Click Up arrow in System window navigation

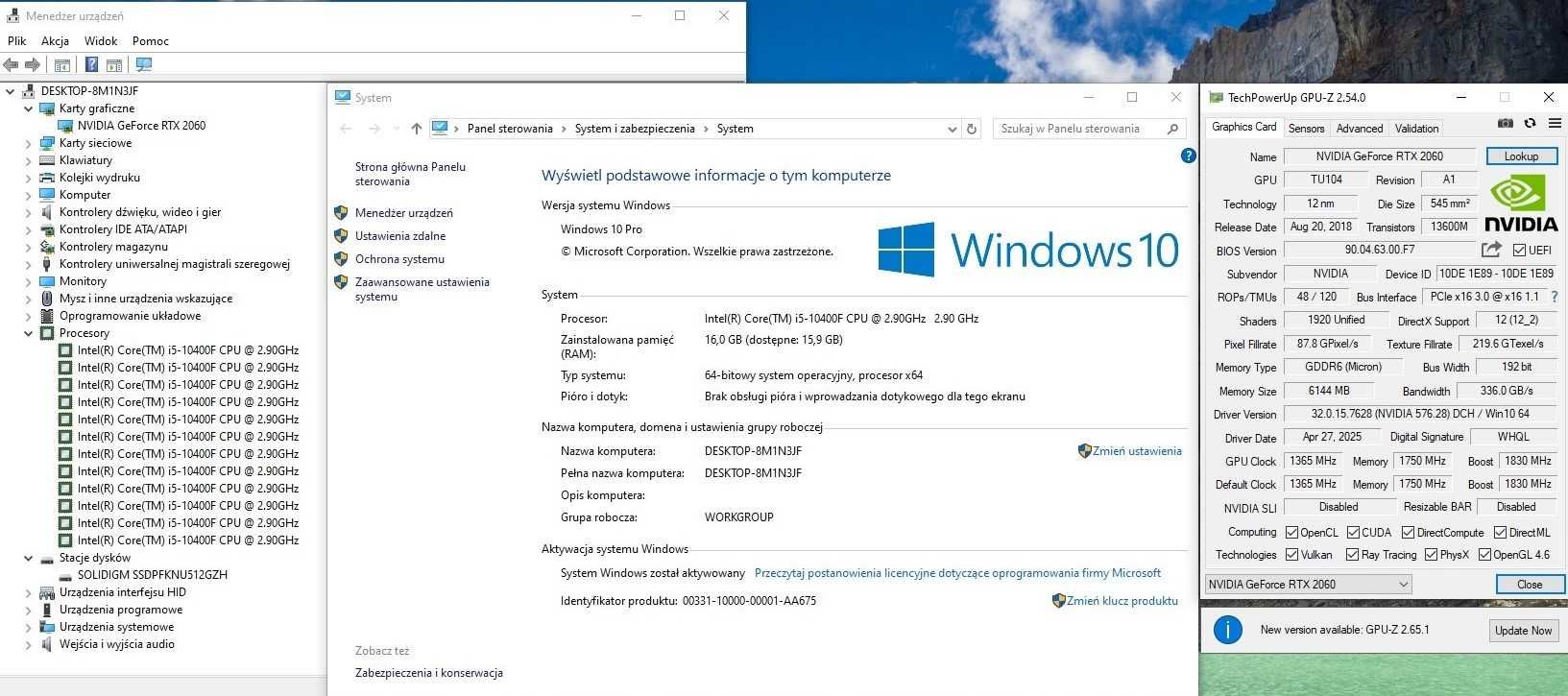coord(416,129)
